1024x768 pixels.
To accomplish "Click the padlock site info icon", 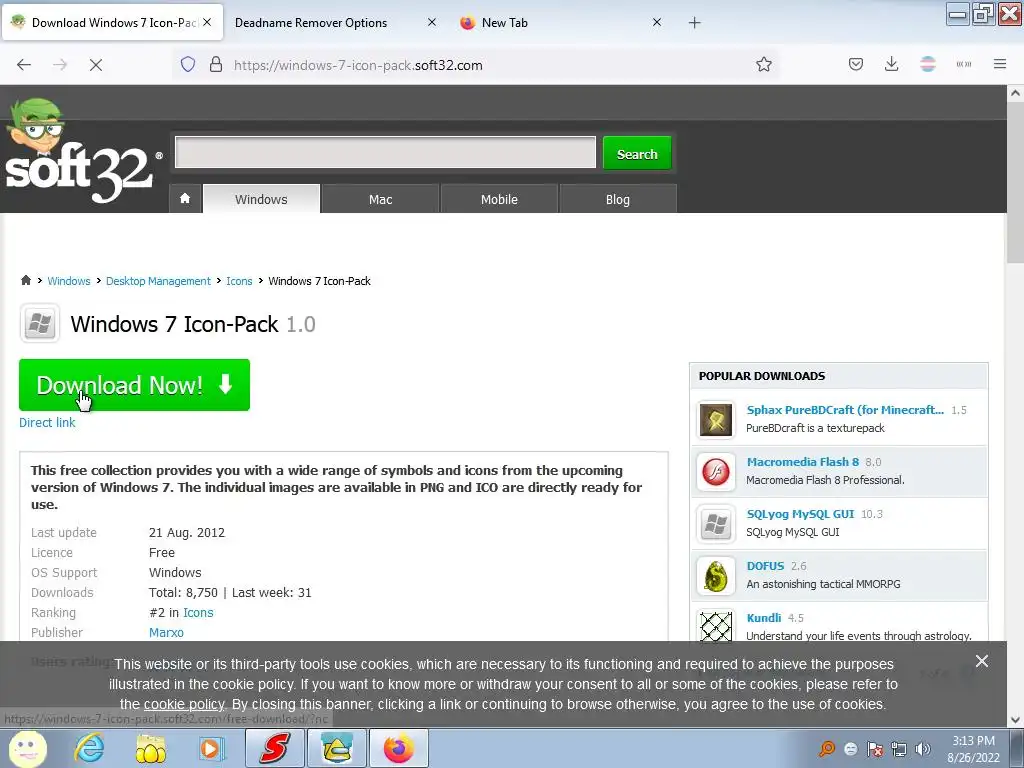I will [216, 65].
